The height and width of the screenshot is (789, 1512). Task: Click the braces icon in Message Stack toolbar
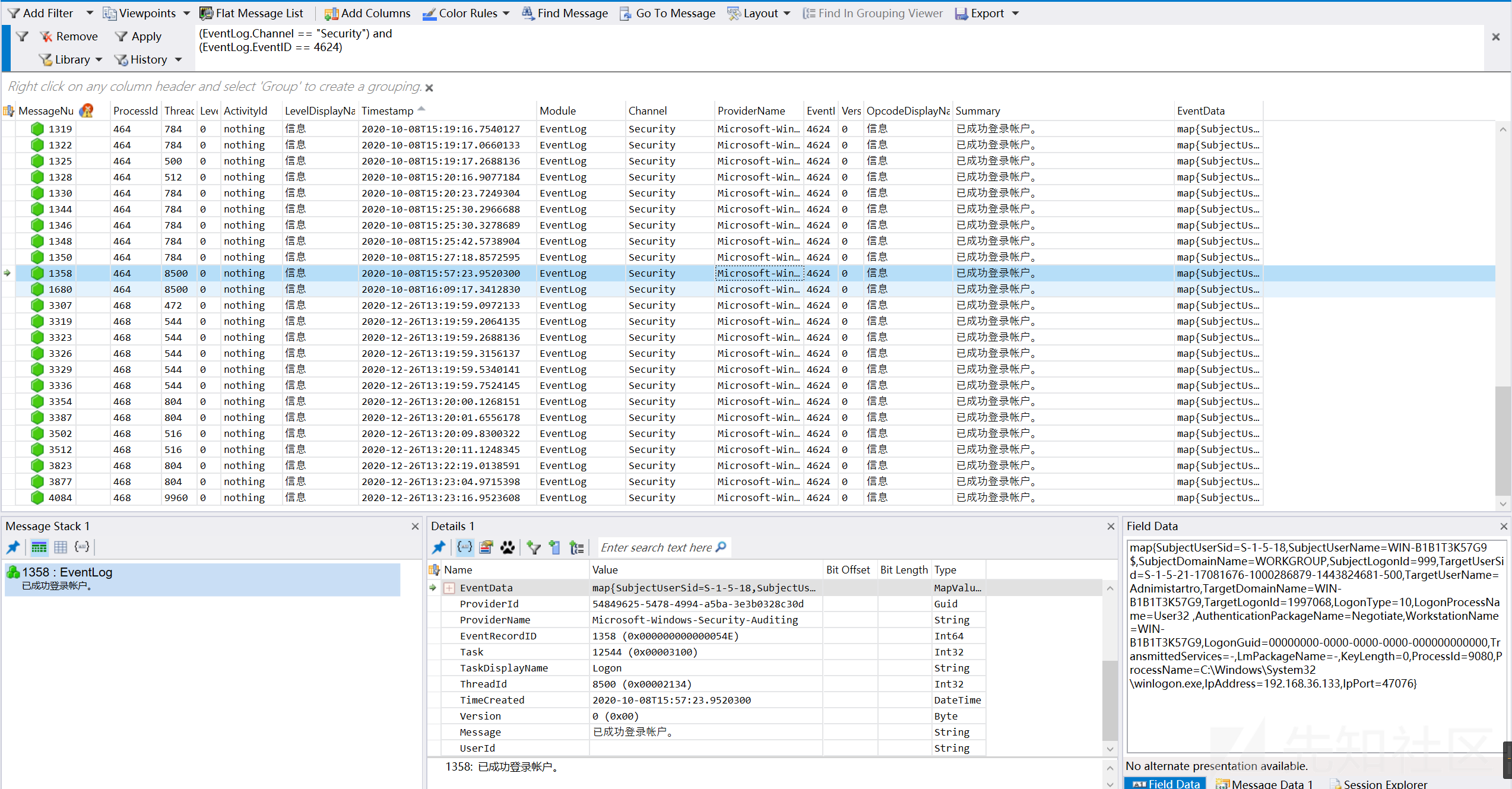[x=82, y=547]
